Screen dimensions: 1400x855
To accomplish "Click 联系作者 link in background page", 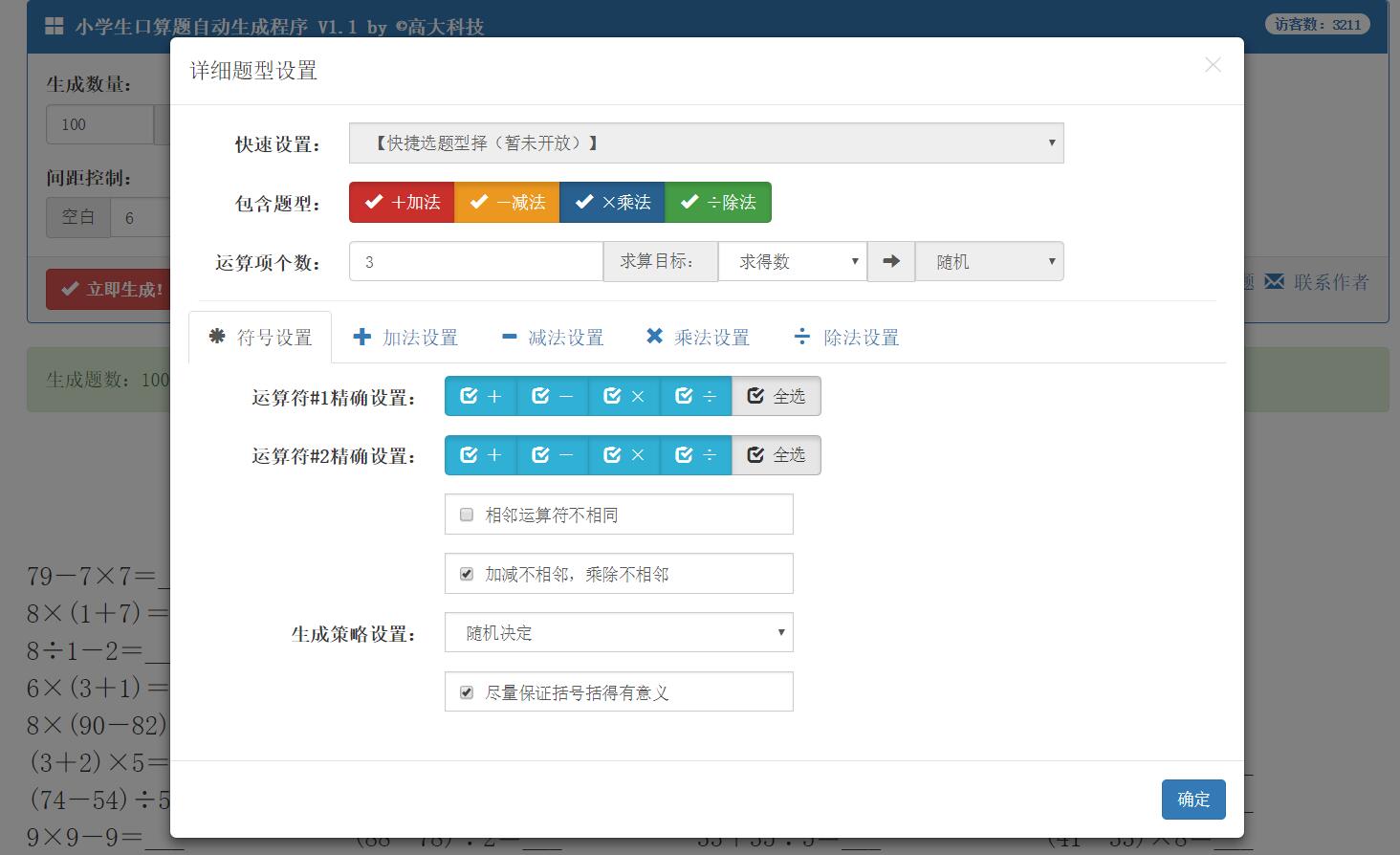I will point(1331,282).
